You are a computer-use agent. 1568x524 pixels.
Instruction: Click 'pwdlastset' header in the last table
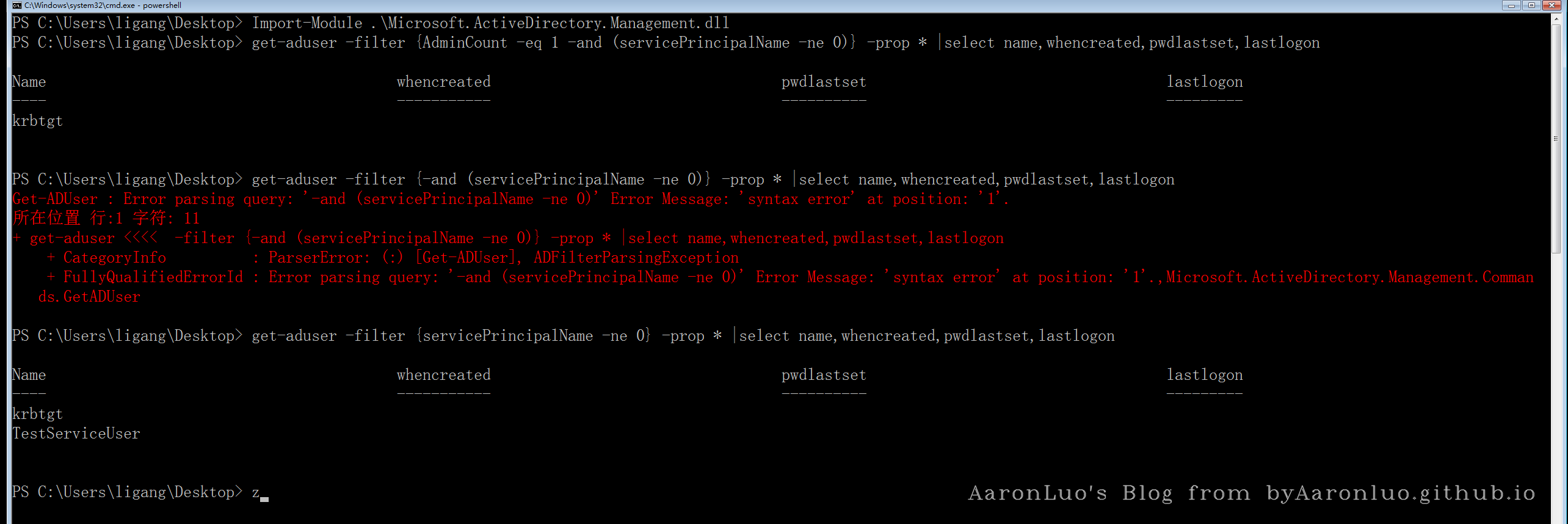click(823, 375)
